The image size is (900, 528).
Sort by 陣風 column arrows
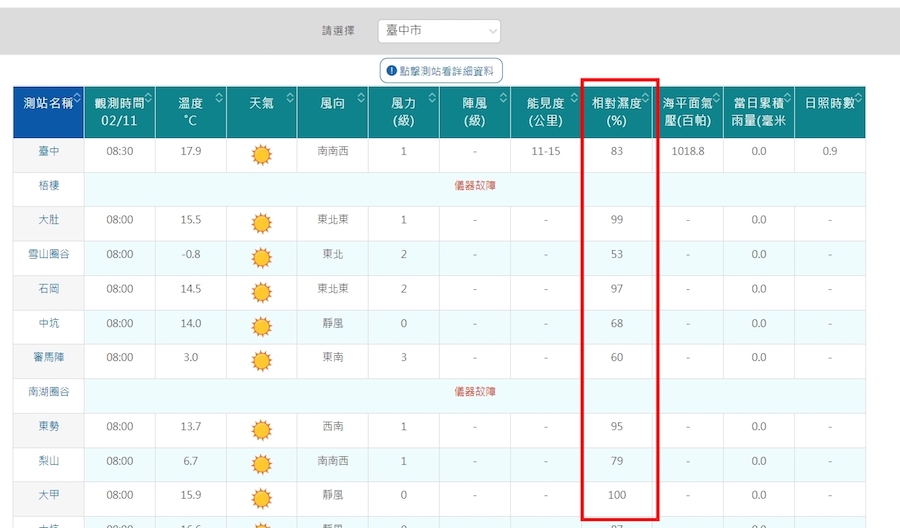[503, 97]
